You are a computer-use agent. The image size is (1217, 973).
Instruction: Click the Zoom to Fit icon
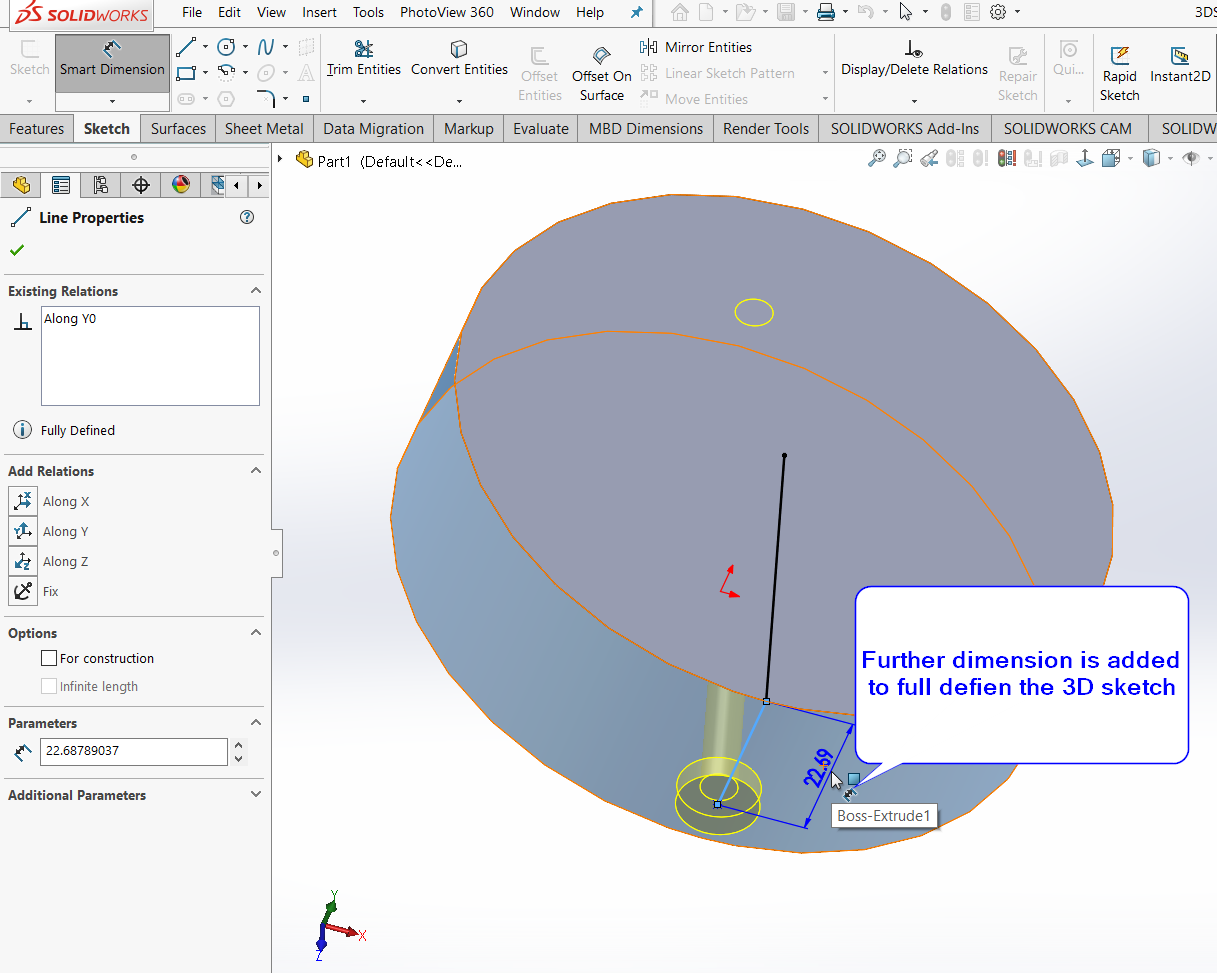[877, 158]
